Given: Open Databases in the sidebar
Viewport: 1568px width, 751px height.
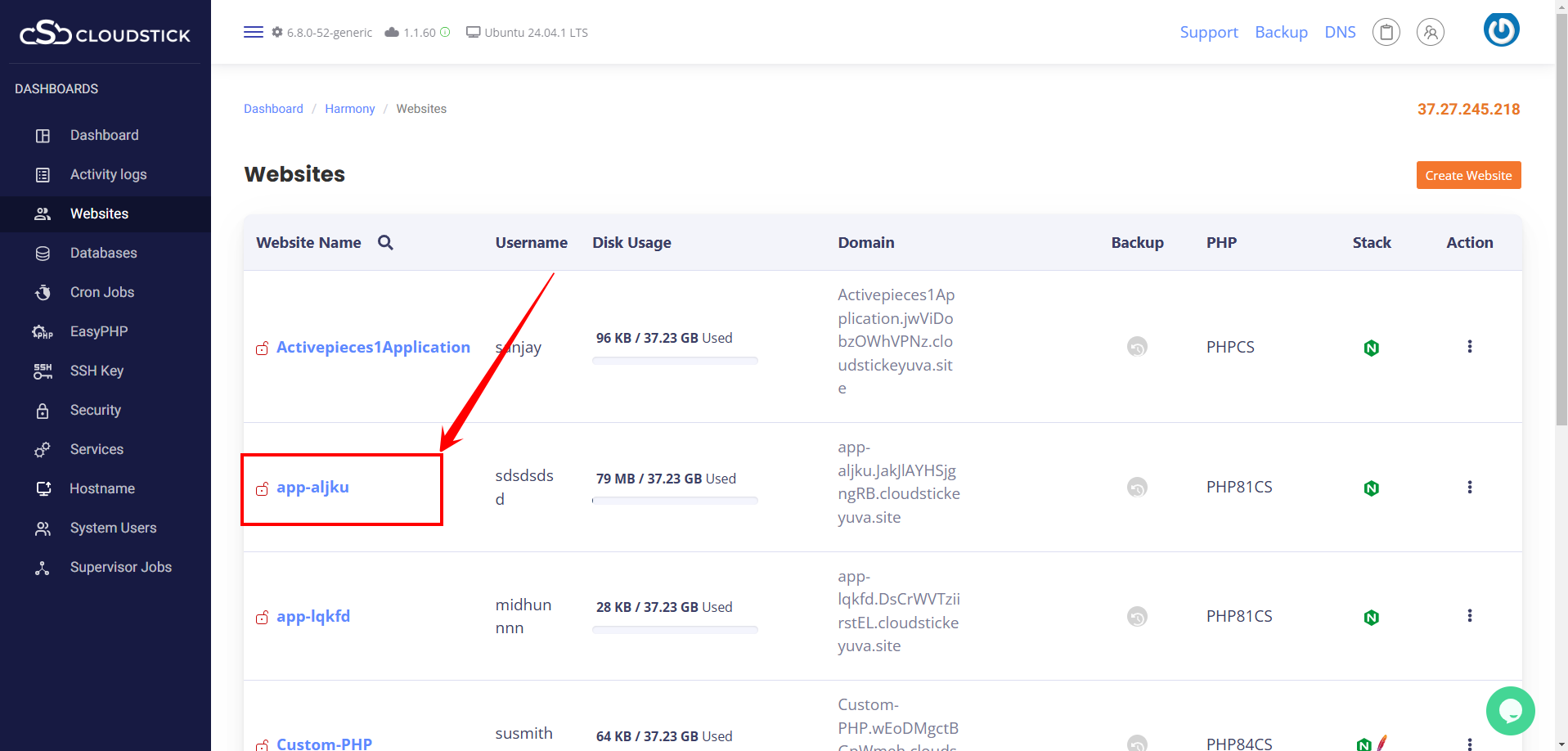Looking at the screenshot, I should click(x=103, y=254).
